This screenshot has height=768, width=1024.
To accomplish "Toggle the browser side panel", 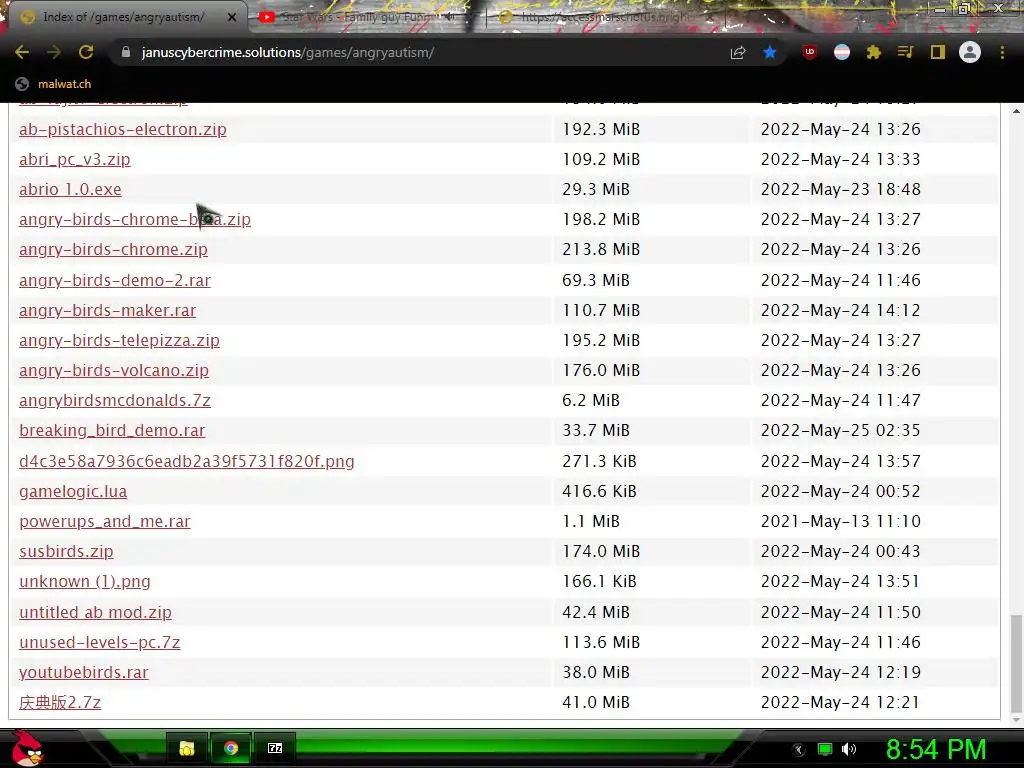I will tap(938, 52).
